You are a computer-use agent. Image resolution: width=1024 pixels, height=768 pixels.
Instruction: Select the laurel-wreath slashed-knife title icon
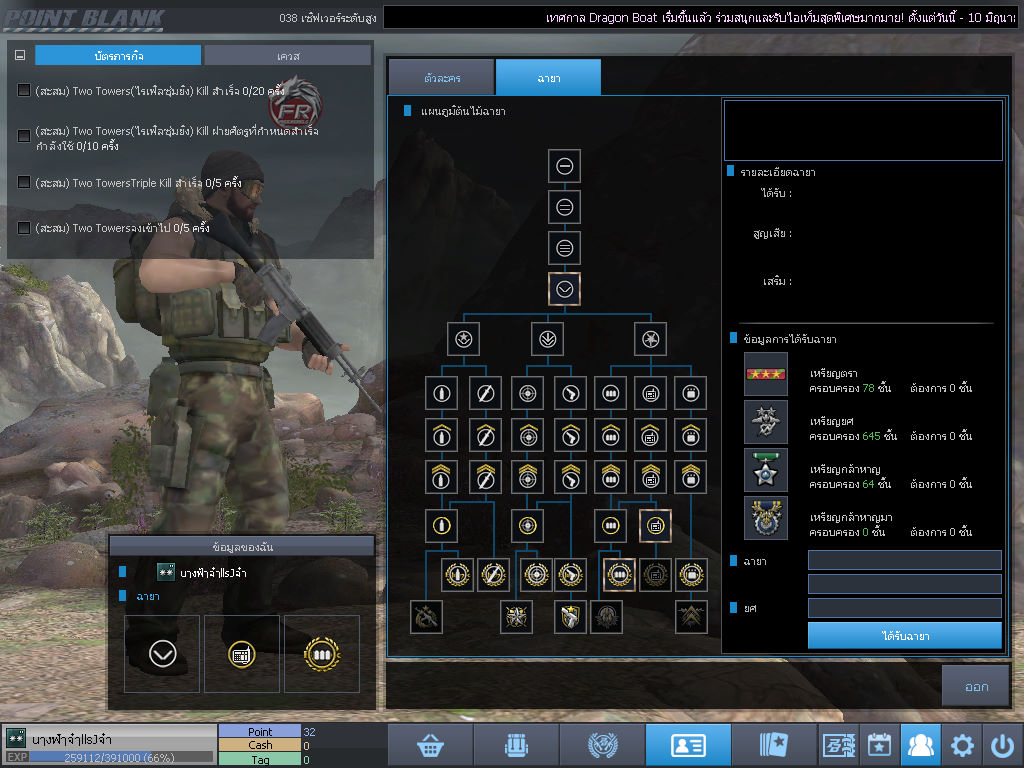493,575
